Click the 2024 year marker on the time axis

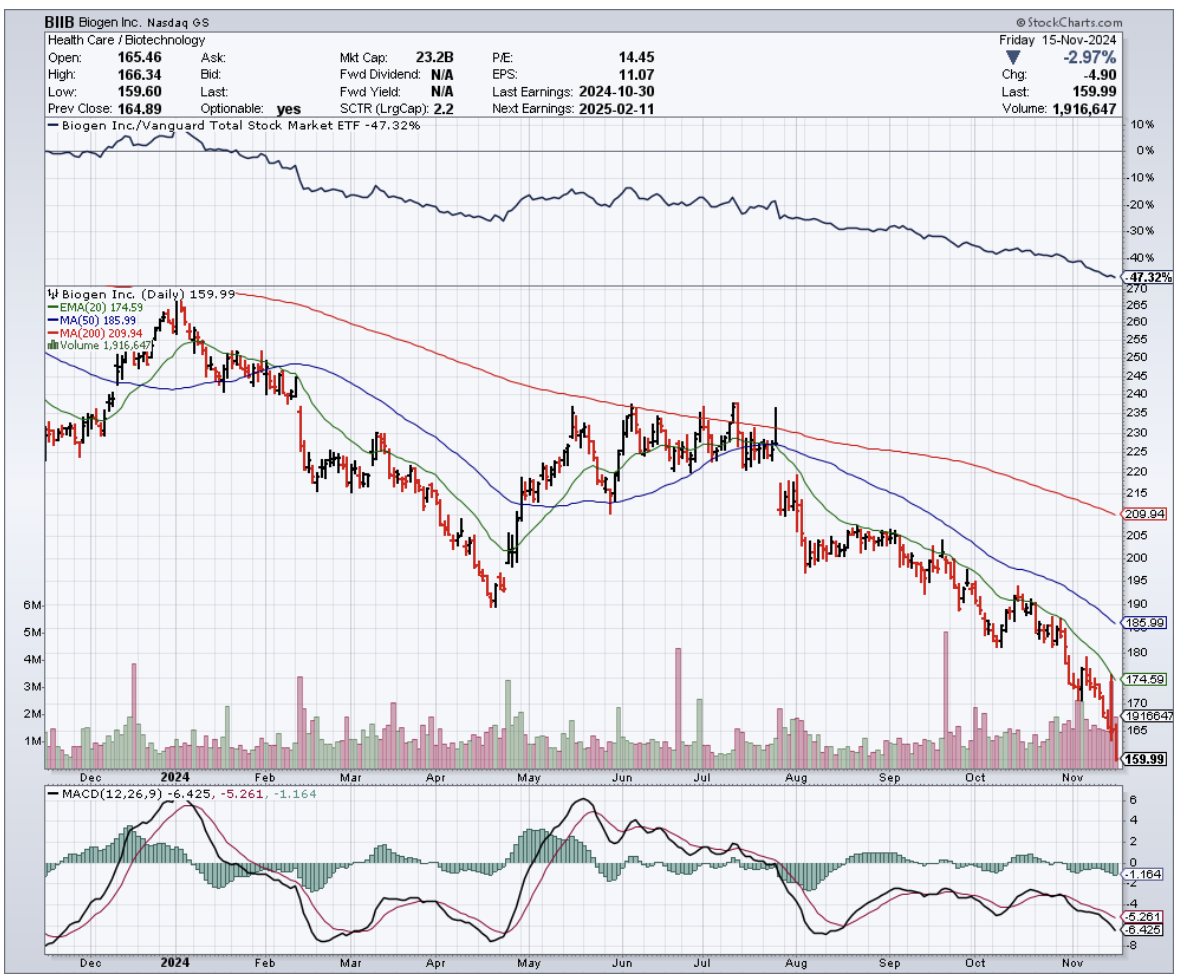(175, 776)
